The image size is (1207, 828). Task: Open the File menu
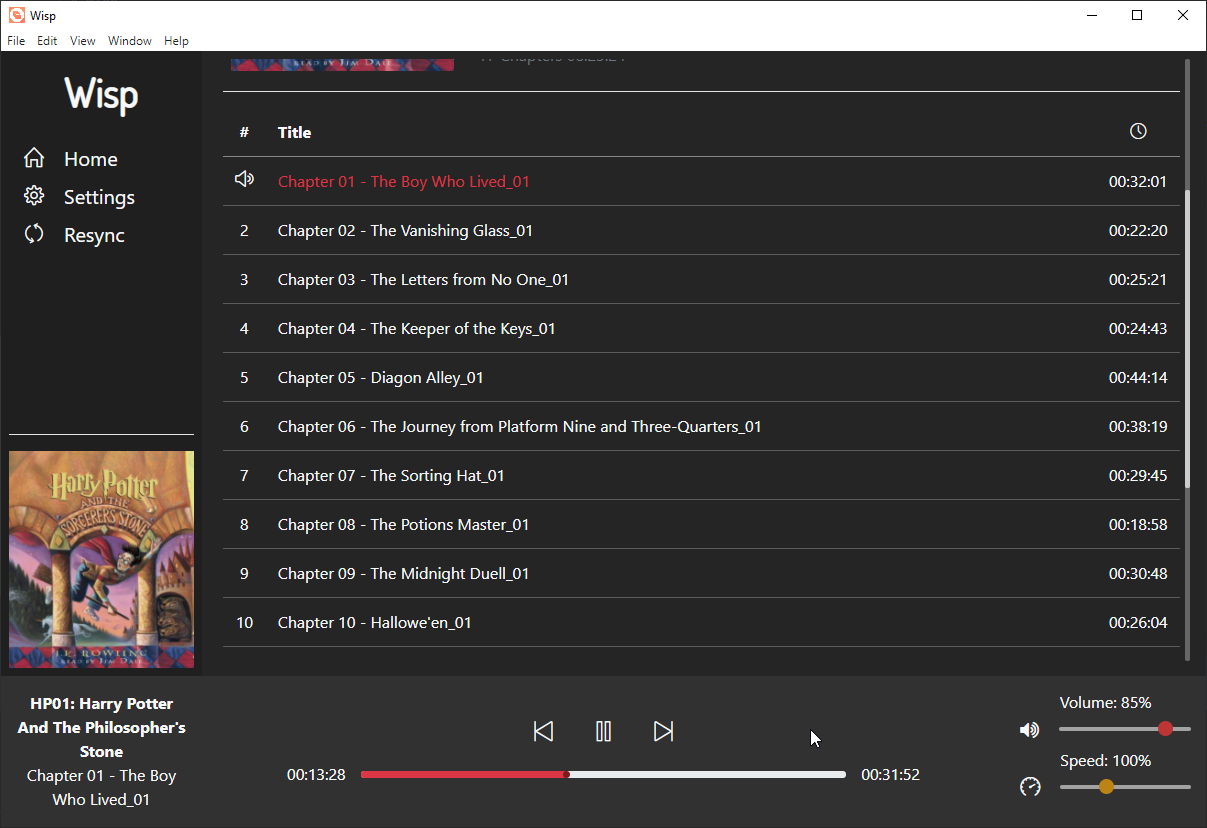tap(16, 41)
